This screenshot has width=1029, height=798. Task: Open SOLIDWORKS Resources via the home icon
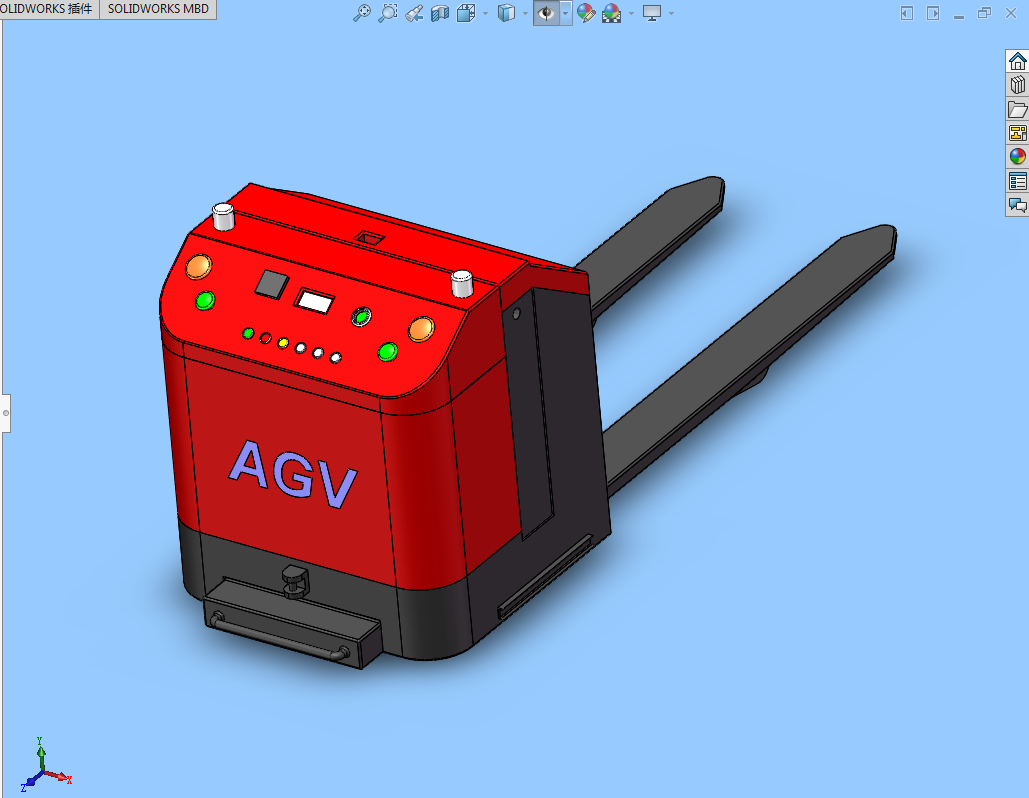click(1017, 60)
